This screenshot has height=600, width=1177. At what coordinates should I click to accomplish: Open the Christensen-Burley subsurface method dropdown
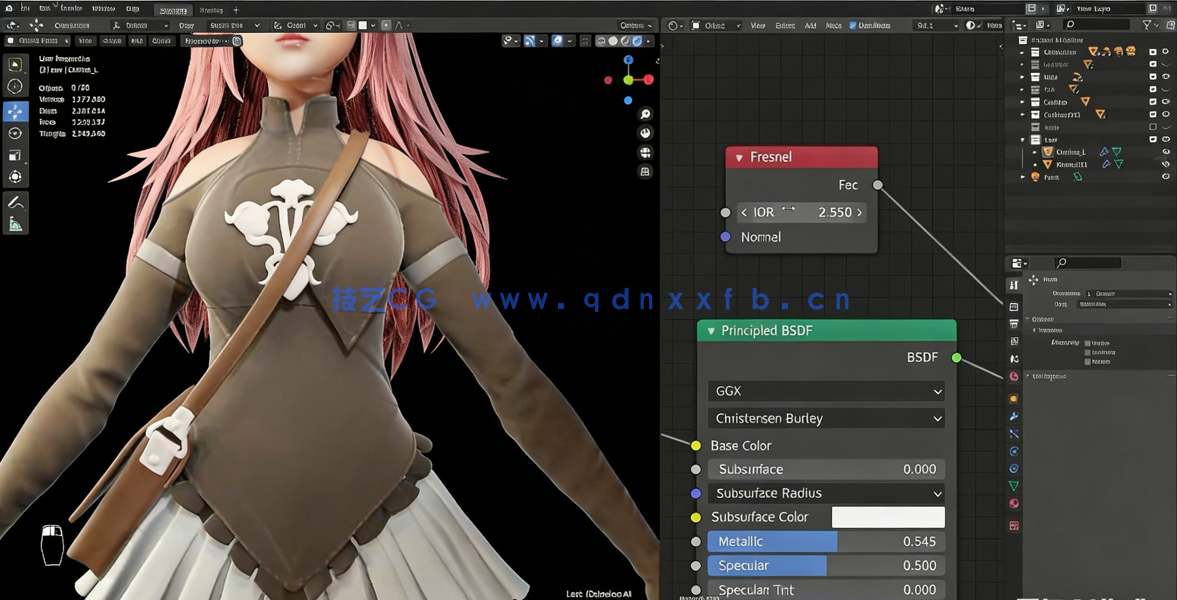coord(826,418)
